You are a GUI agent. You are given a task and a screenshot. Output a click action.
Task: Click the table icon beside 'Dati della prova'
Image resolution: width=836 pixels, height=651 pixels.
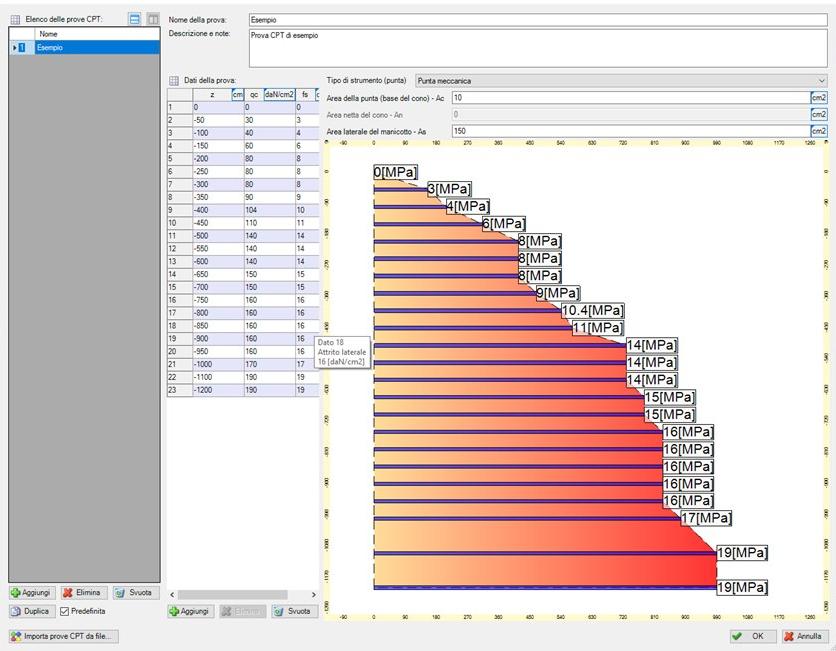(173, 80)
